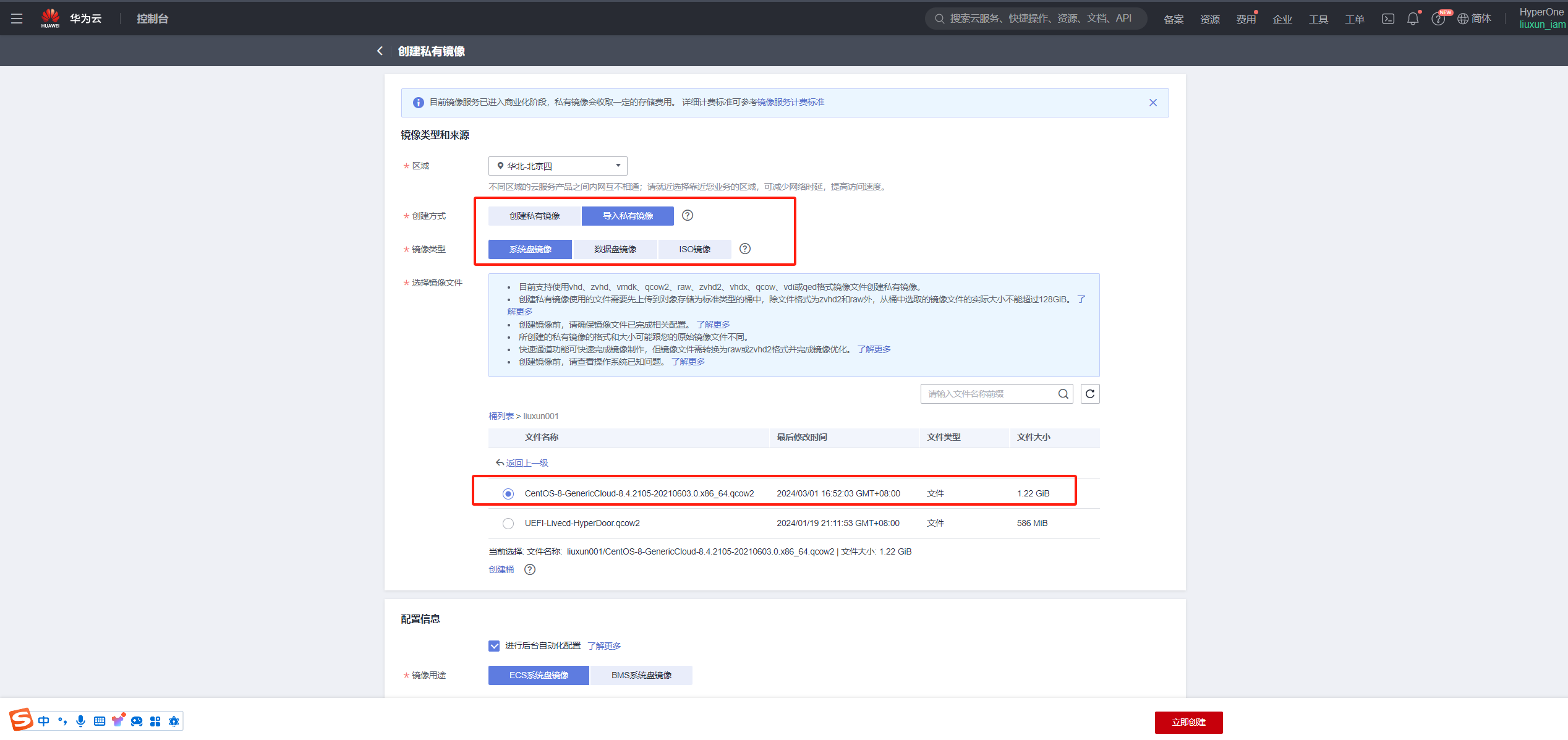Open the IME soft keyboard icon
The image size is (1568, 740).
[x=99, y=721]
